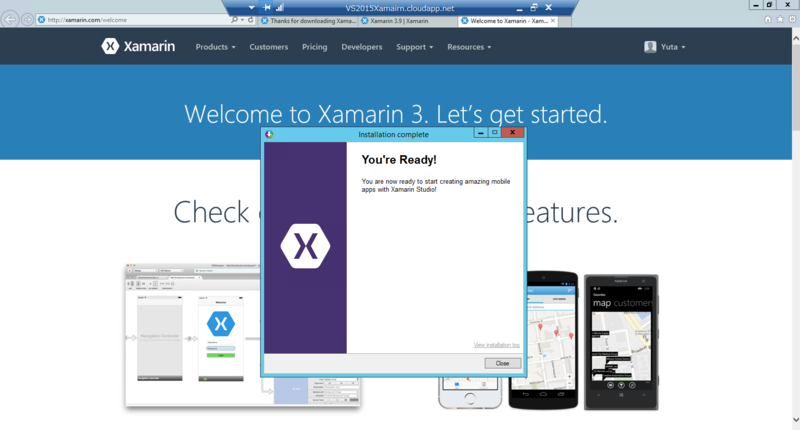The height and width of the screenshot is (430, 800).
Task: Click the connection signal bars icon
Action: (x=280, y=7)
